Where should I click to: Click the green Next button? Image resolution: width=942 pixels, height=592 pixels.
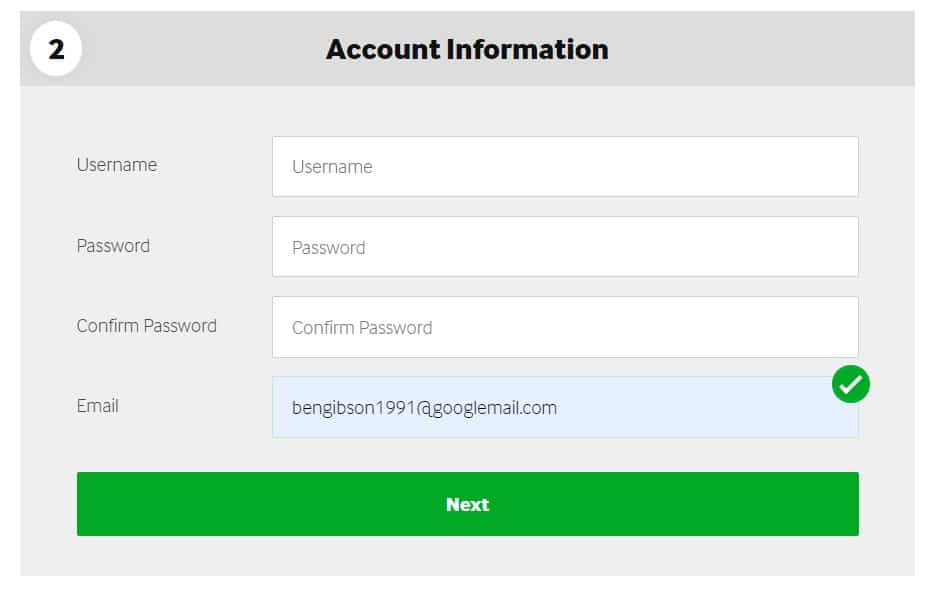[x=467, y=504]
